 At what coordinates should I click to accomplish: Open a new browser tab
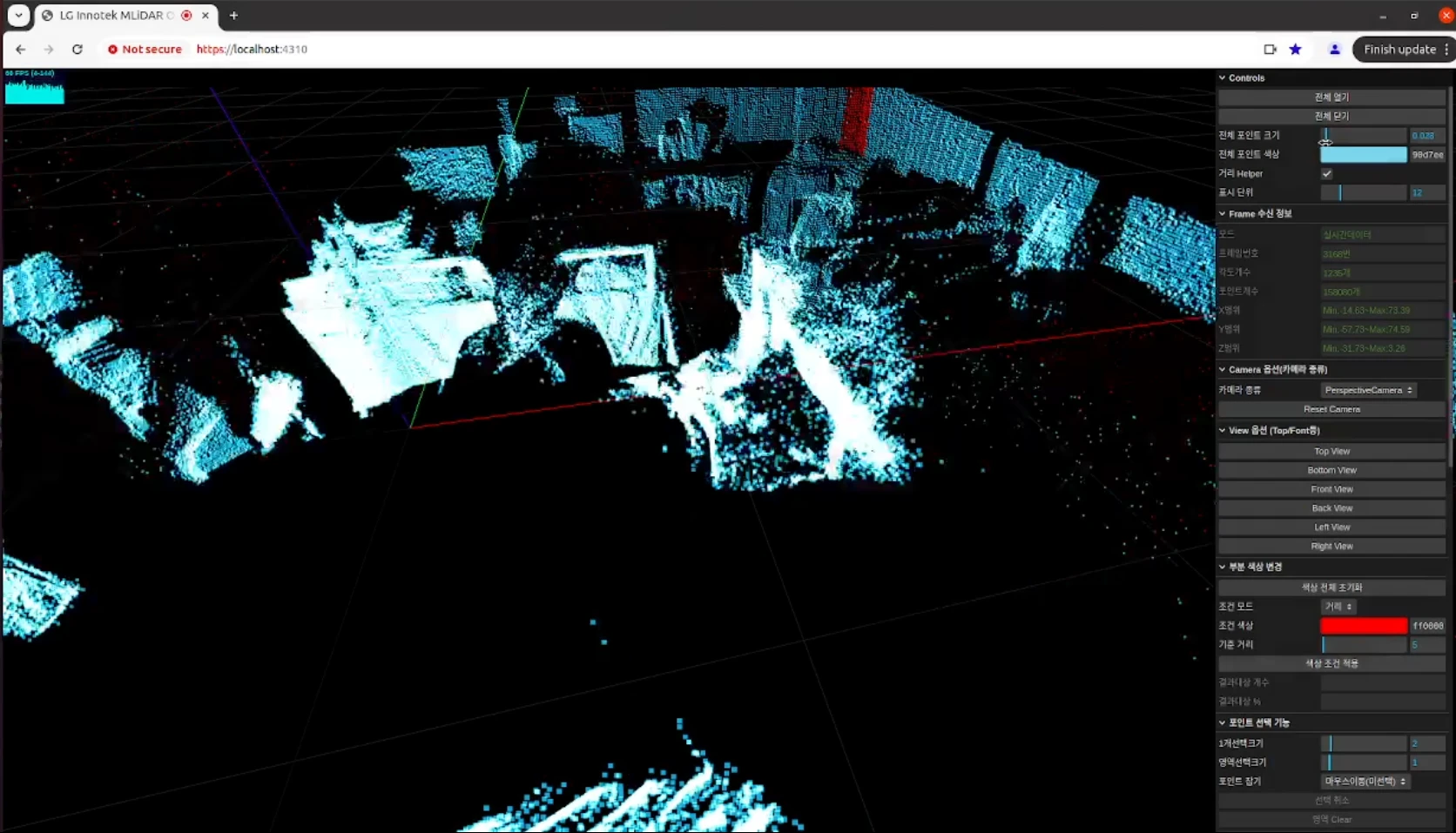point(233,16)
